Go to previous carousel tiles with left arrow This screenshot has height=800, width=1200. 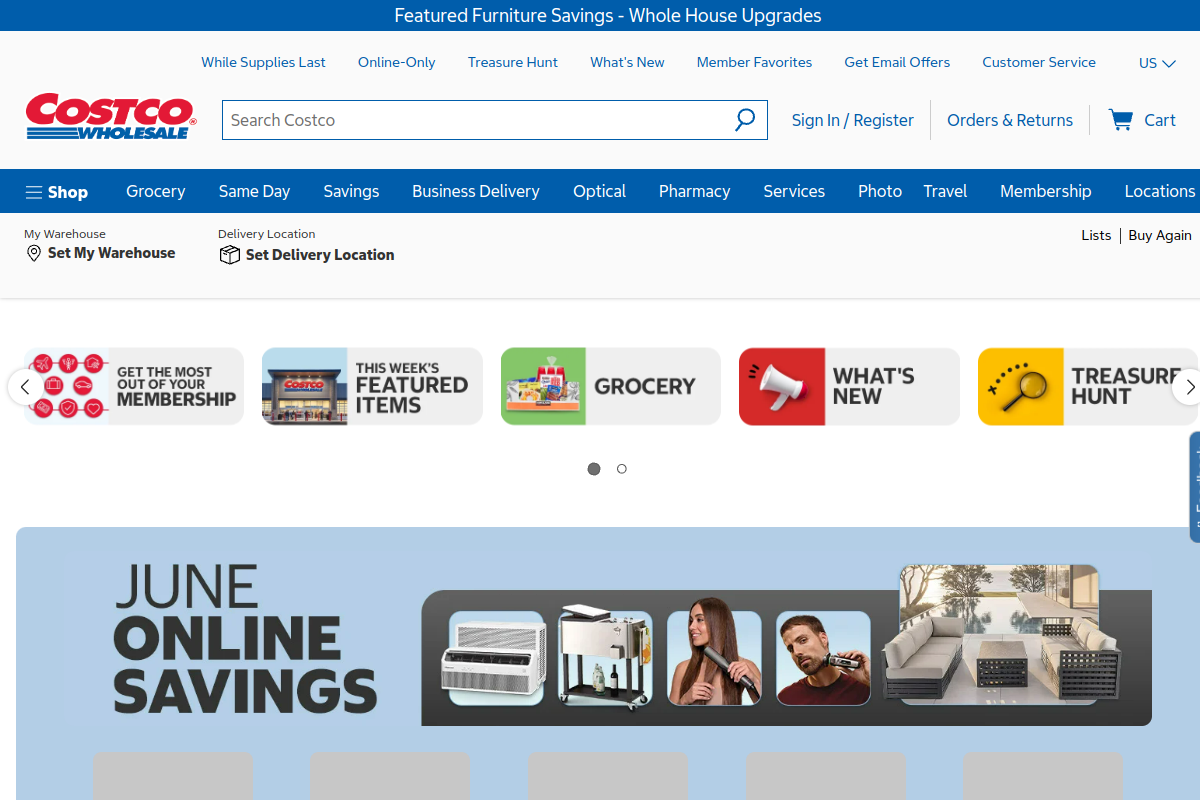coord(25,386)
